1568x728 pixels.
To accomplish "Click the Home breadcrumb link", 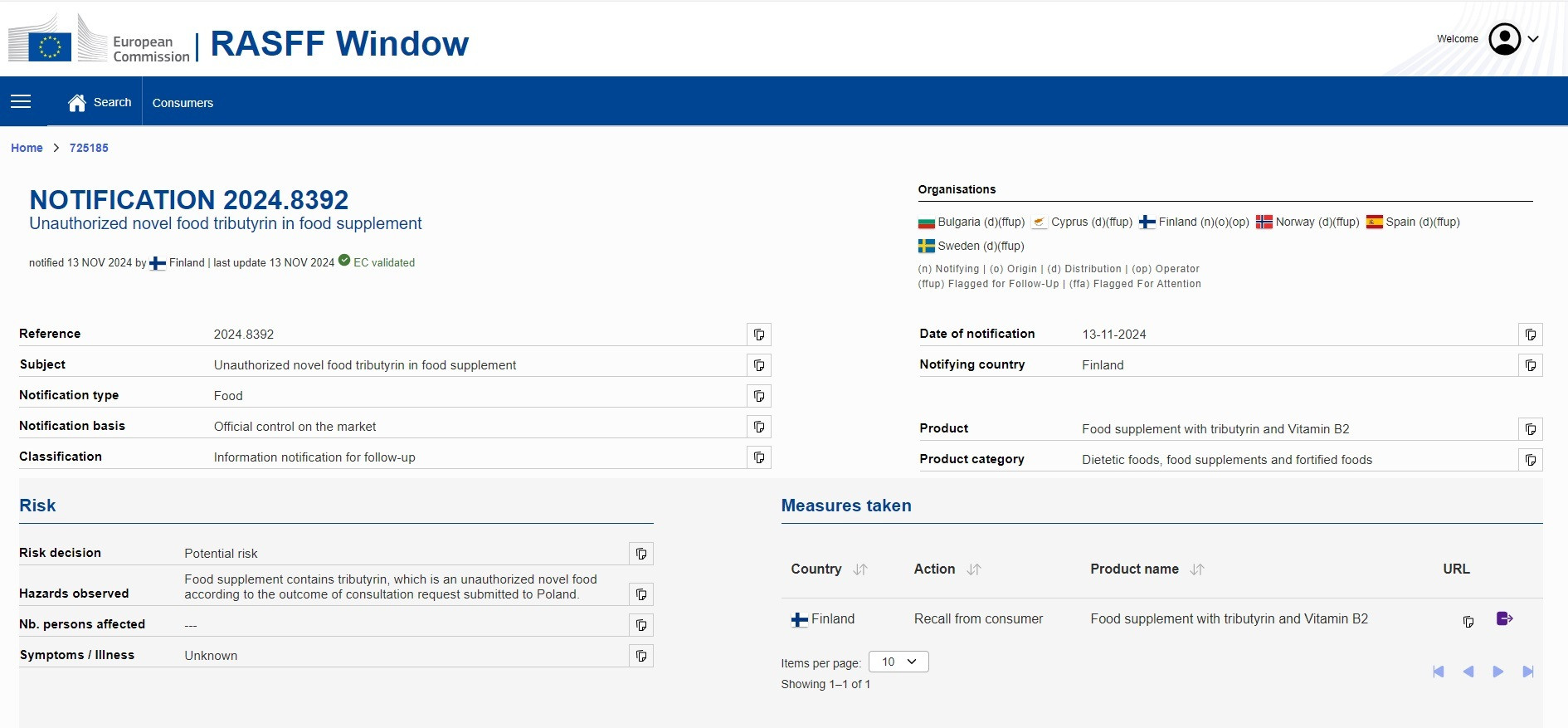I will (x=27, y=148).
